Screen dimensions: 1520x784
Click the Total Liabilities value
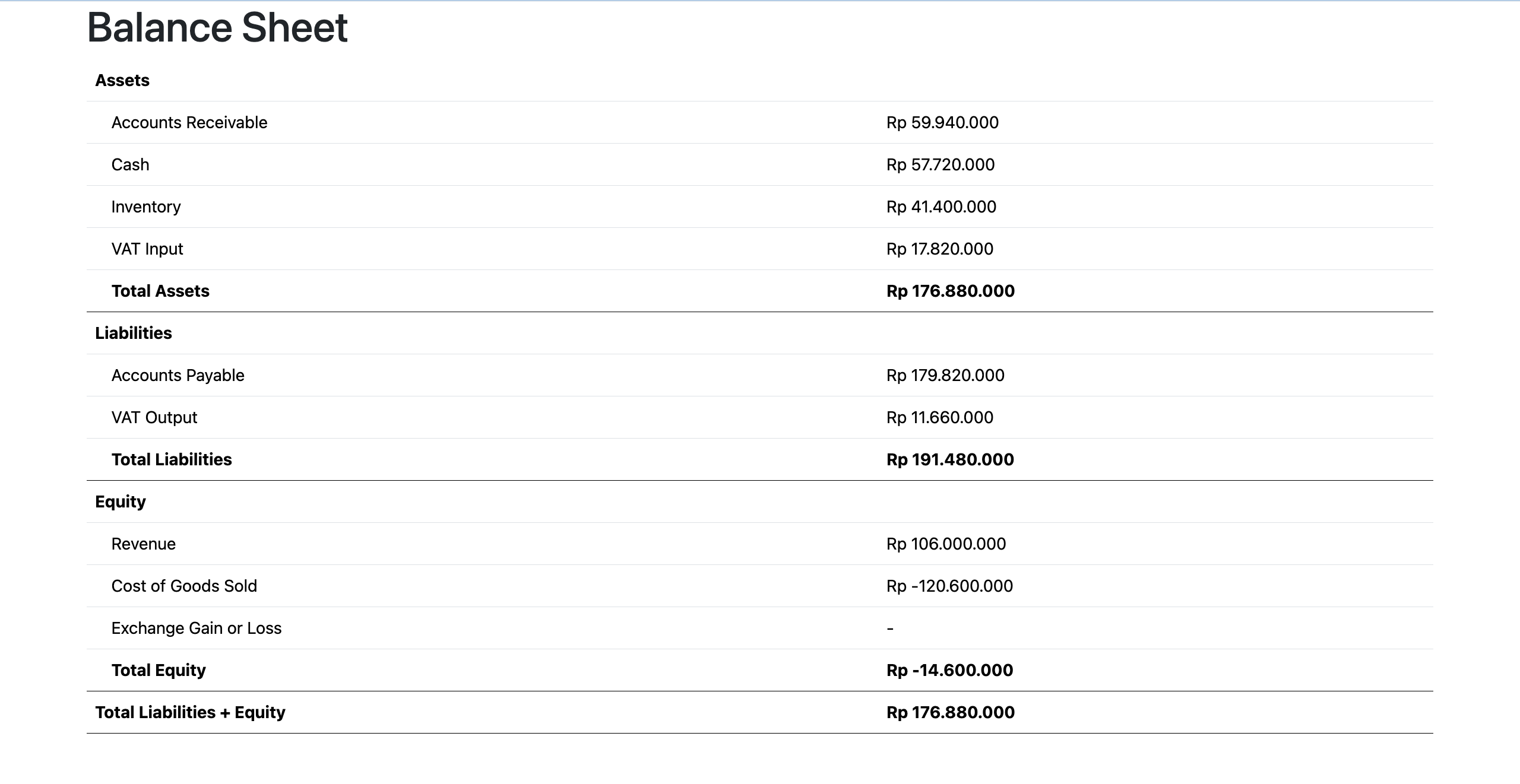(950, 459)
